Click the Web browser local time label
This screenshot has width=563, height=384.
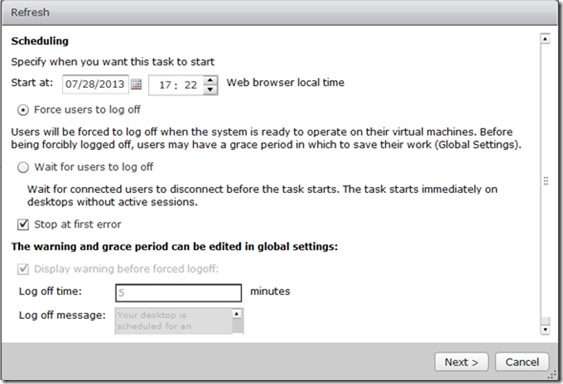pyautogui.click(x=285, y=83)
